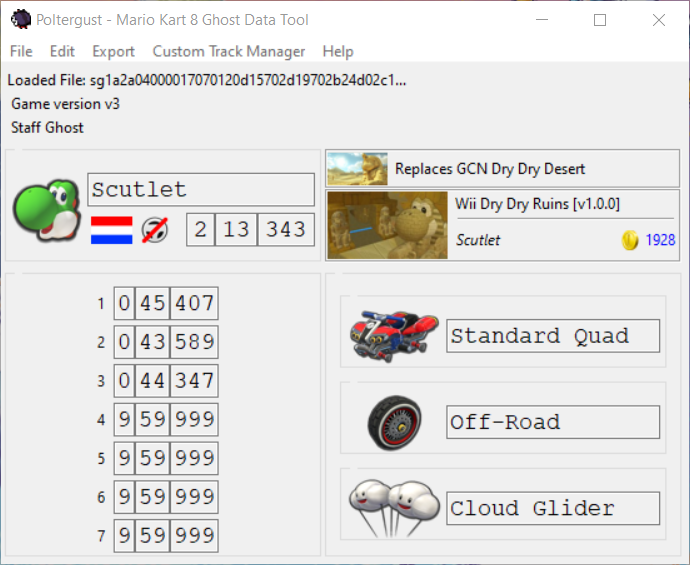The width and height of the screenshot is (690, 565).
Task: Click lap 4 milliseconds field 999
Action: point(194,419)
